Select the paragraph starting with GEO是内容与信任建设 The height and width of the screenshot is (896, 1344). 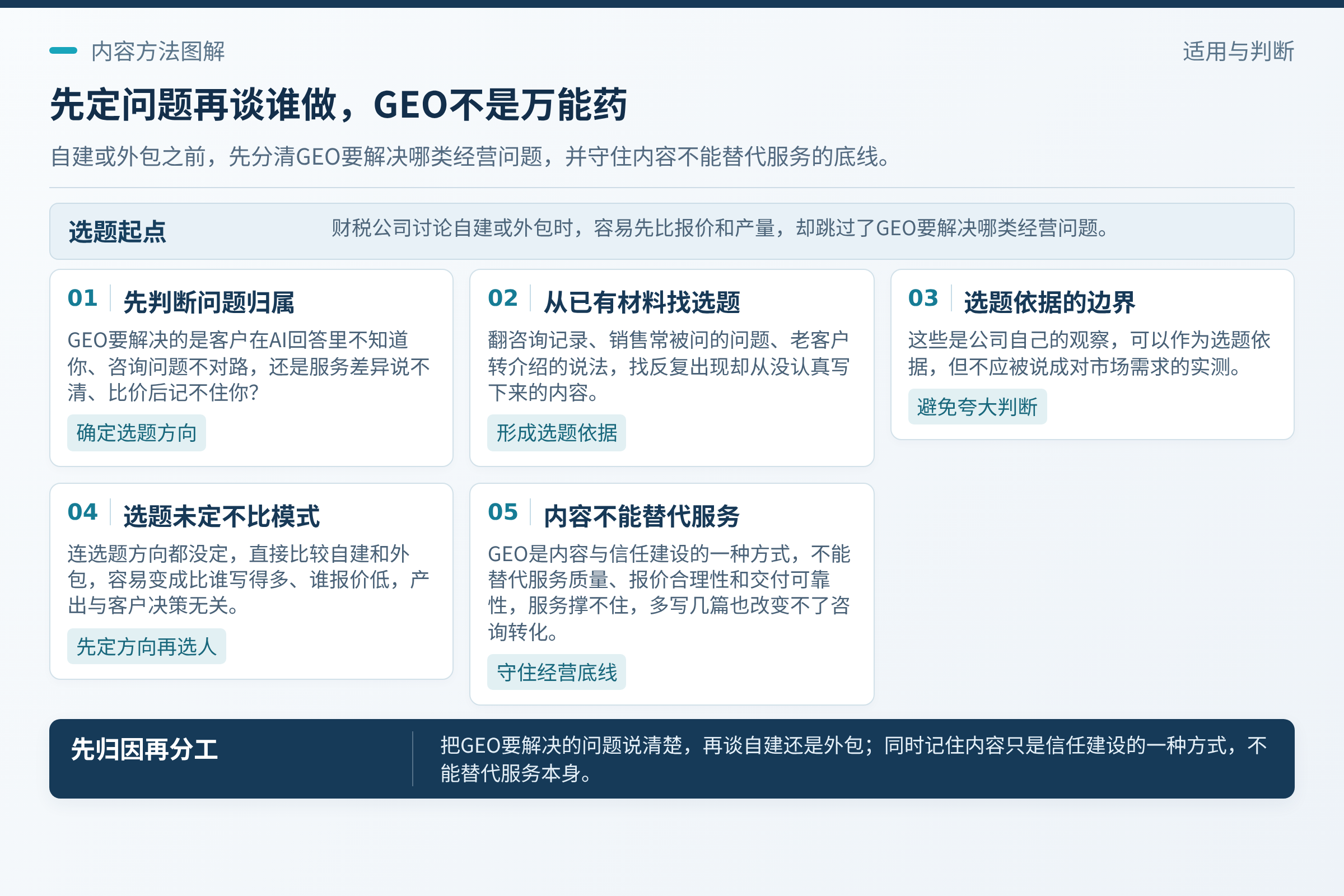[x=669, y=592]
